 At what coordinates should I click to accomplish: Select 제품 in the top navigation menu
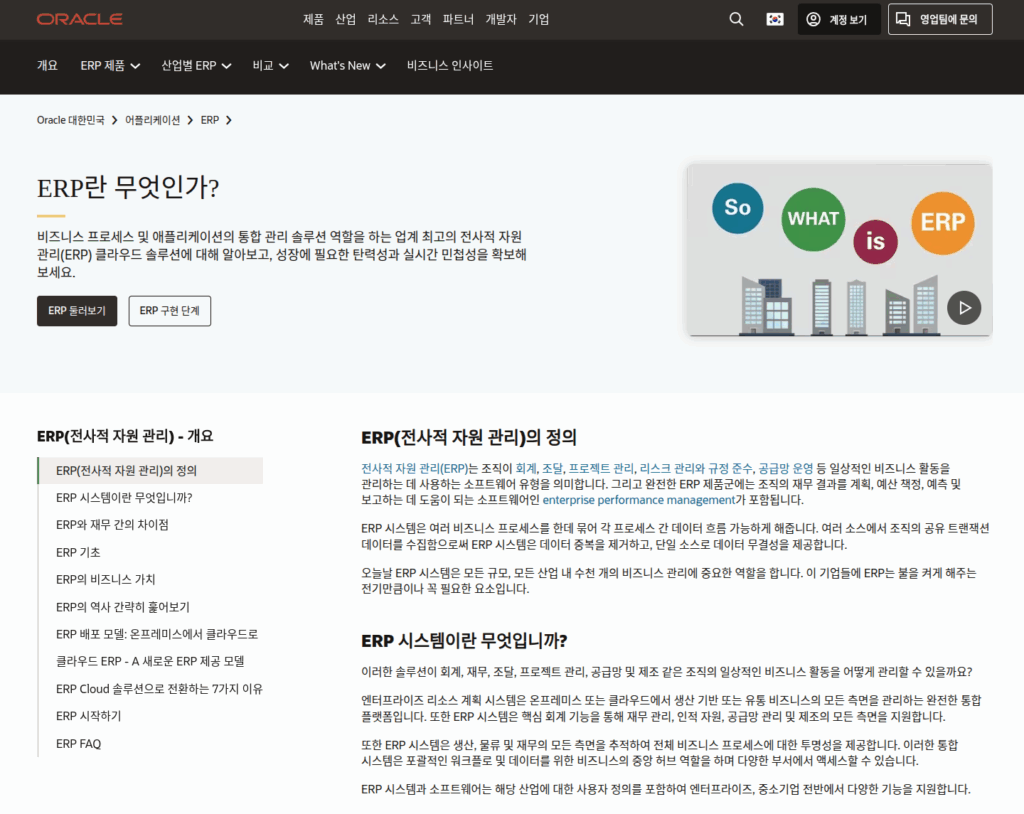pyautogui.click(x=311, y=19)
